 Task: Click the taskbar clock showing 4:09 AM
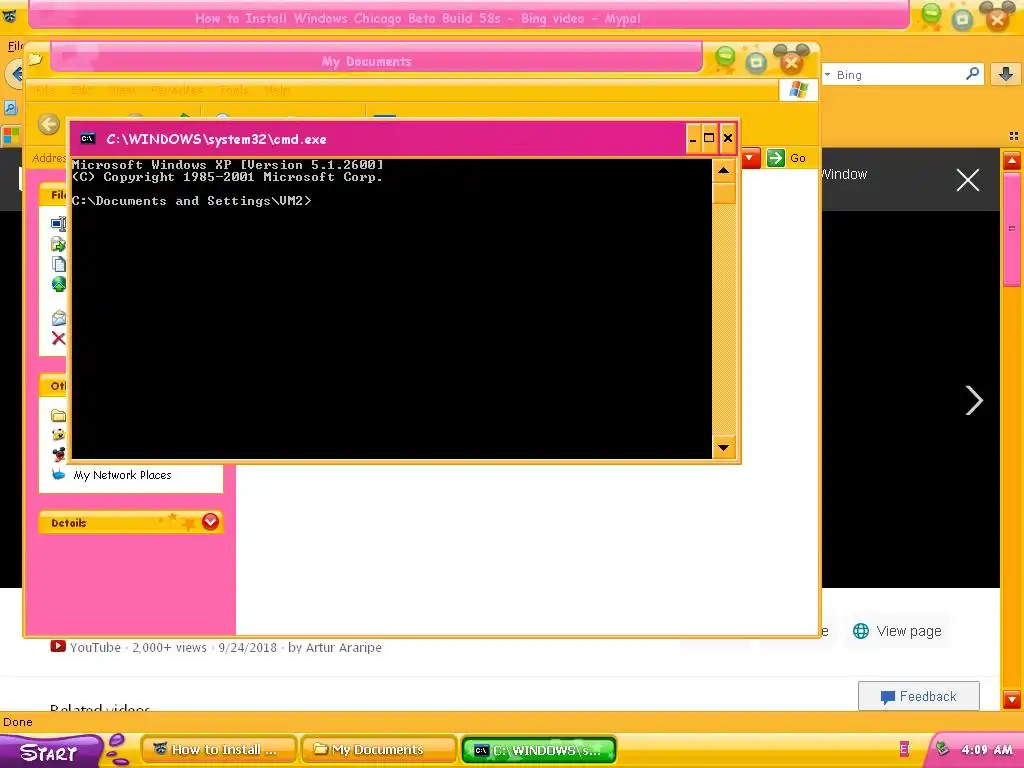[x=987, y=750]
